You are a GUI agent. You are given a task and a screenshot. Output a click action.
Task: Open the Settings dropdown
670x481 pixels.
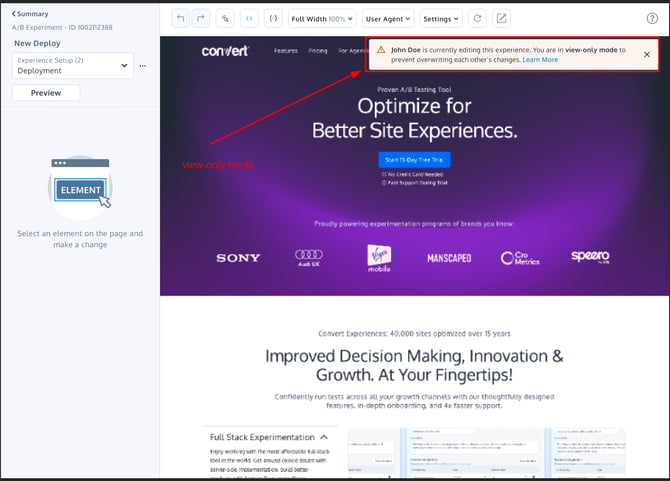point(441,19)
